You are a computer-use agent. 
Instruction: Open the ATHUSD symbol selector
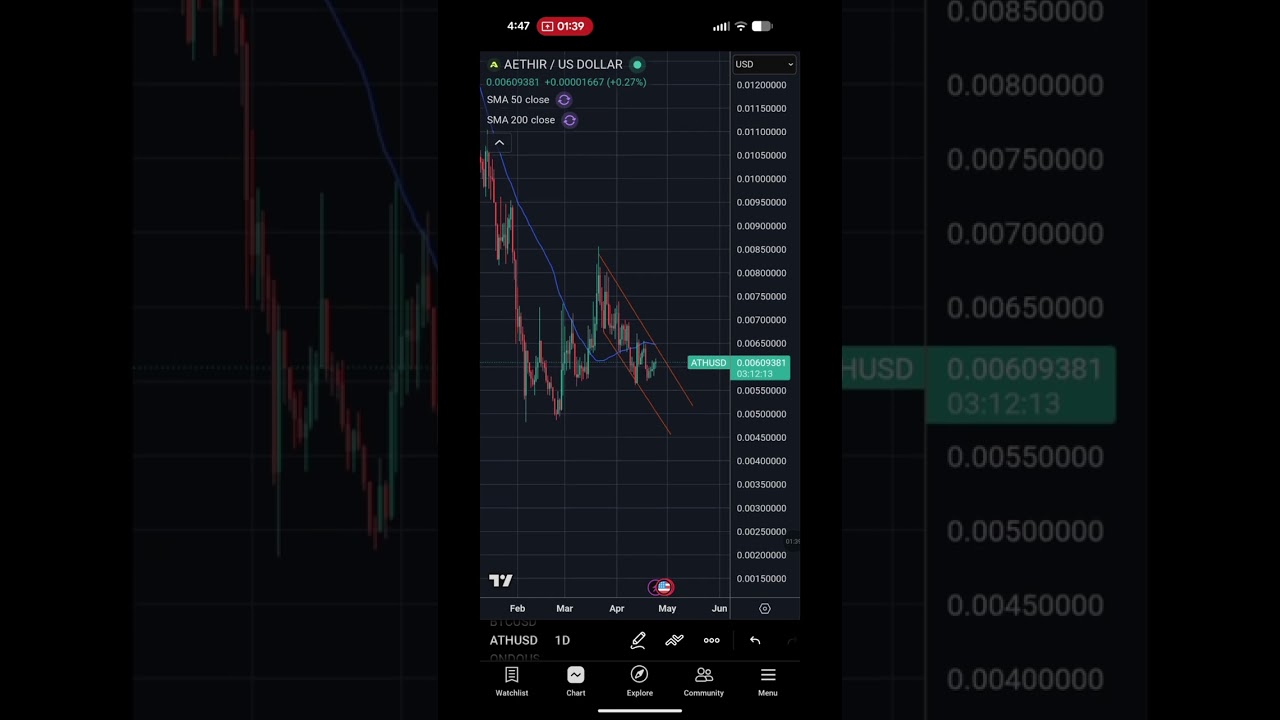click(514, 640)
